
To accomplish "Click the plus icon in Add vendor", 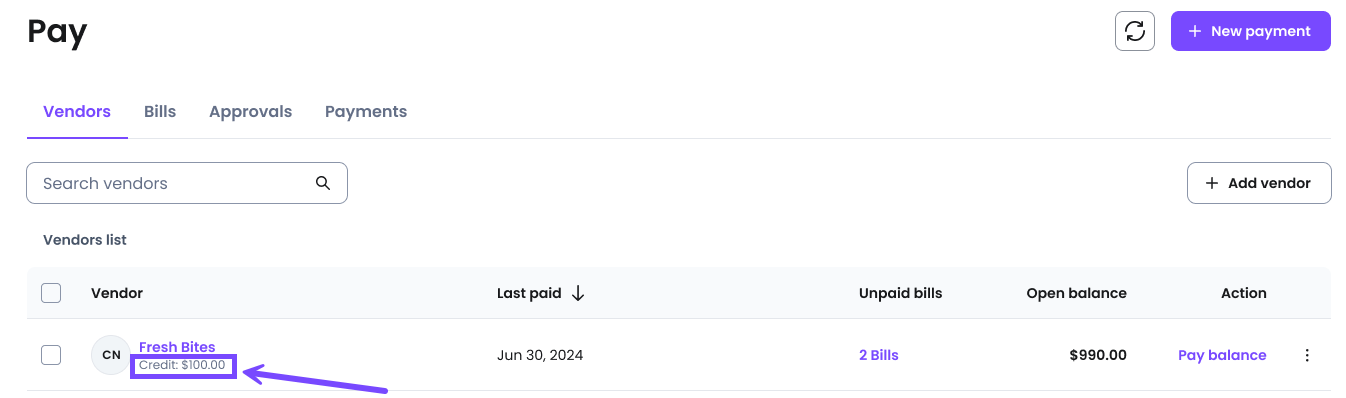I will [x=1212, y=183].
